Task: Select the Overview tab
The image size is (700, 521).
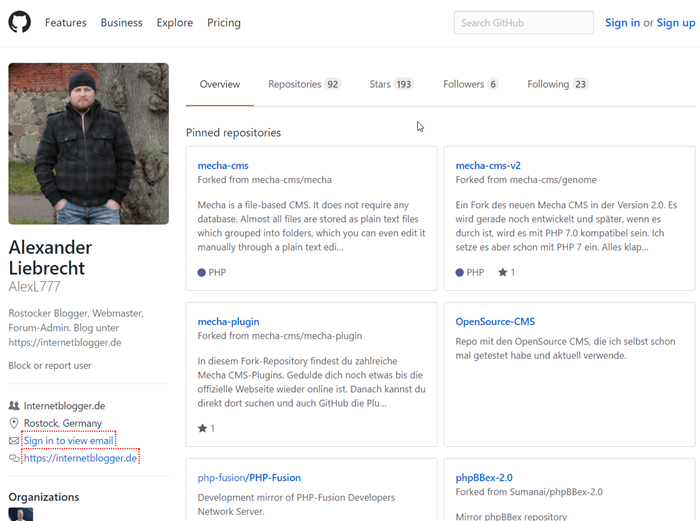Action: [220, 84]
